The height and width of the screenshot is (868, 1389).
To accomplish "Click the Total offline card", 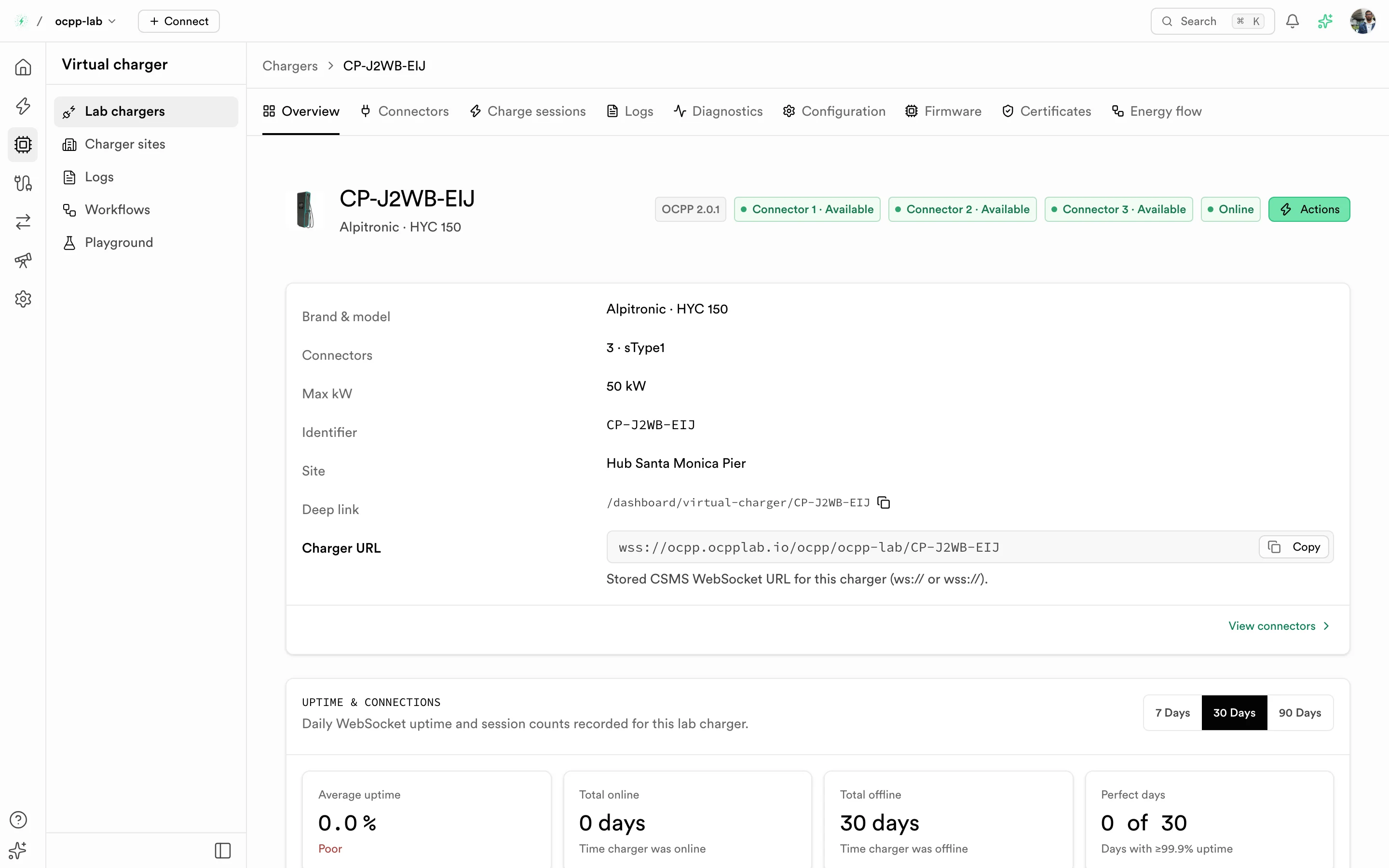I will point(948,819).
